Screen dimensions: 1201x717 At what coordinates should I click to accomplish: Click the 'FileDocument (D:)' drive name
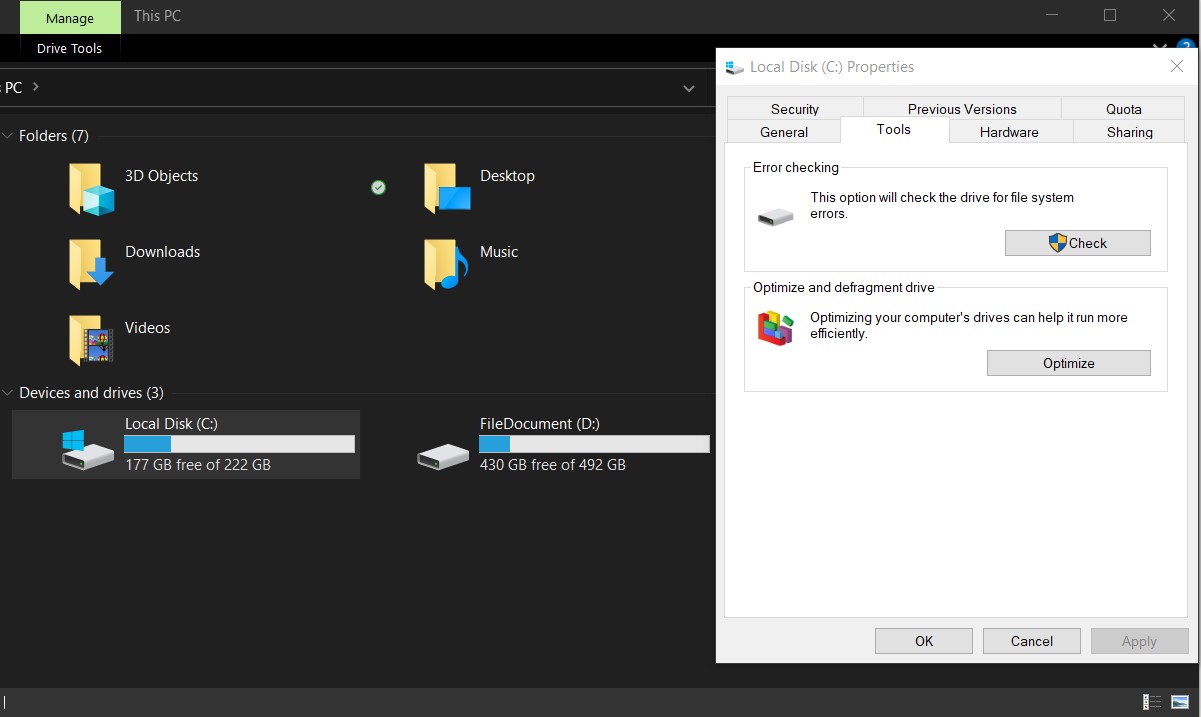[540, 424]
